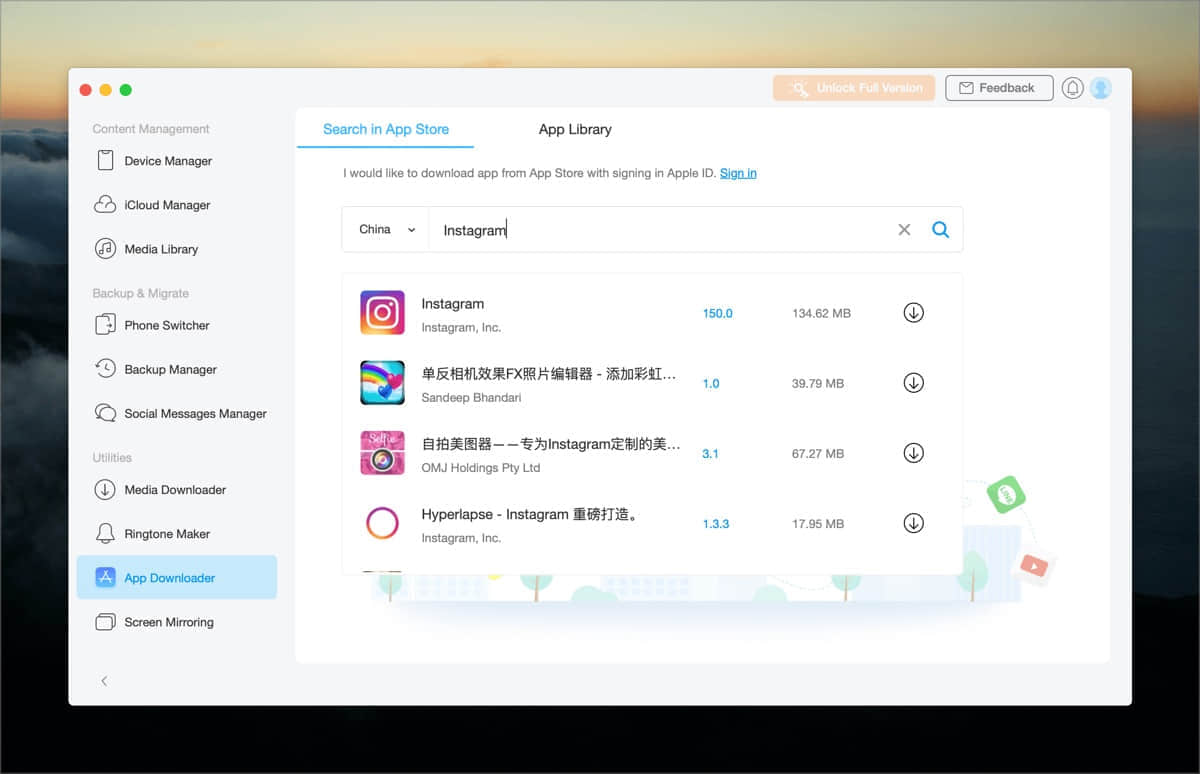1200x774 pixels.
Task: Click the Unlock Full Version button
Action: [x=854, y=88]
